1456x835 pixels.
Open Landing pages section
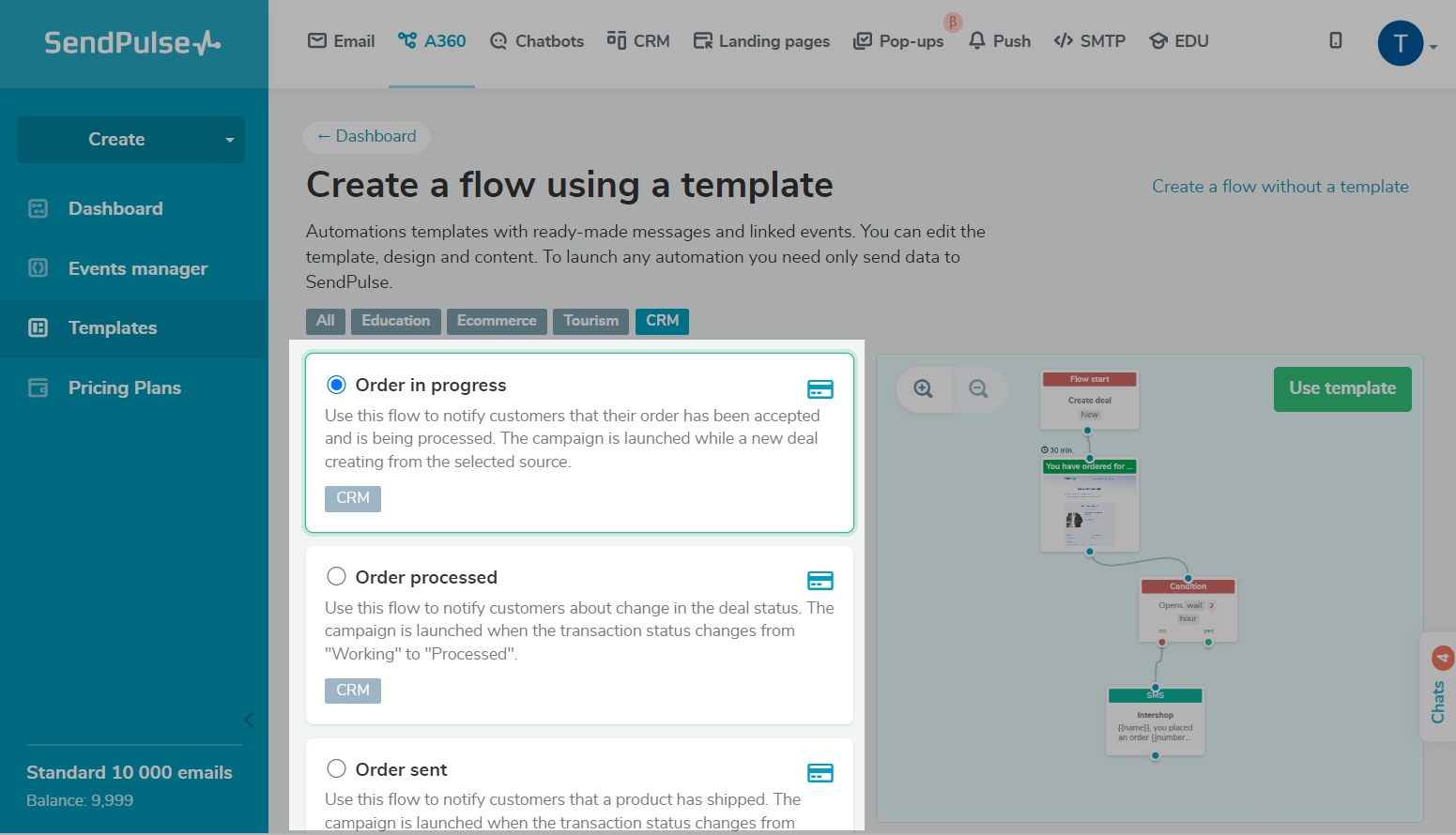pyautogui.click(x=761, y=41)
